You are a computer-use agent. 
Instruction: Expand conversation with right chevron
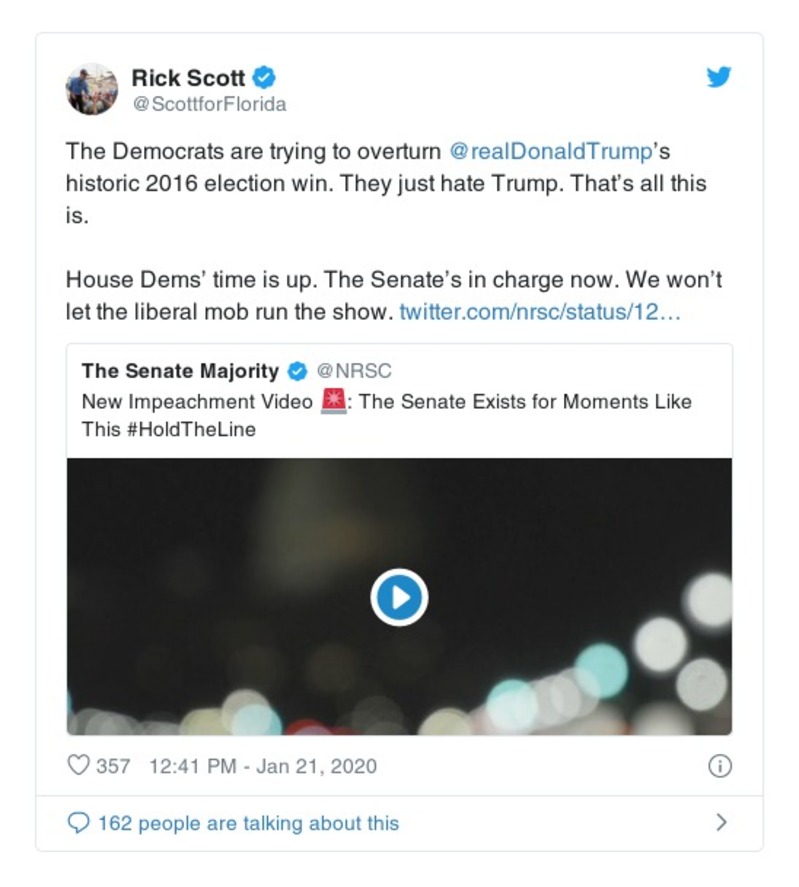(x=721, y=823)
